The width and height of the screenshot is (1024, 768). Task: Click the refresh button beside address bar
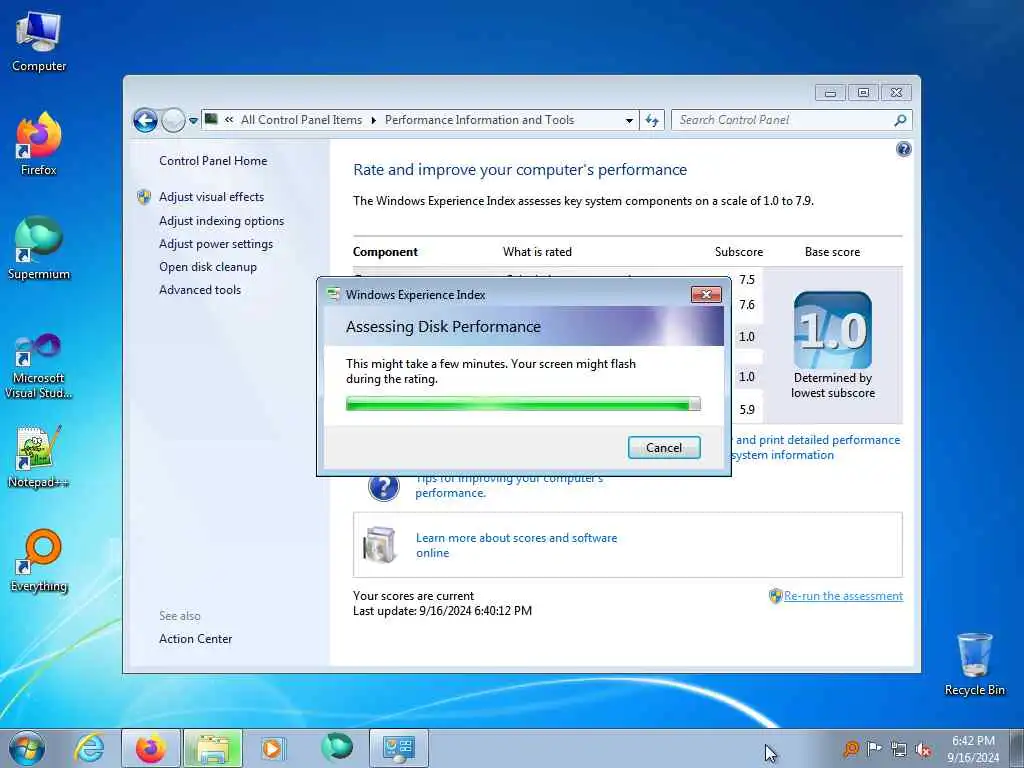coord(652,120)
